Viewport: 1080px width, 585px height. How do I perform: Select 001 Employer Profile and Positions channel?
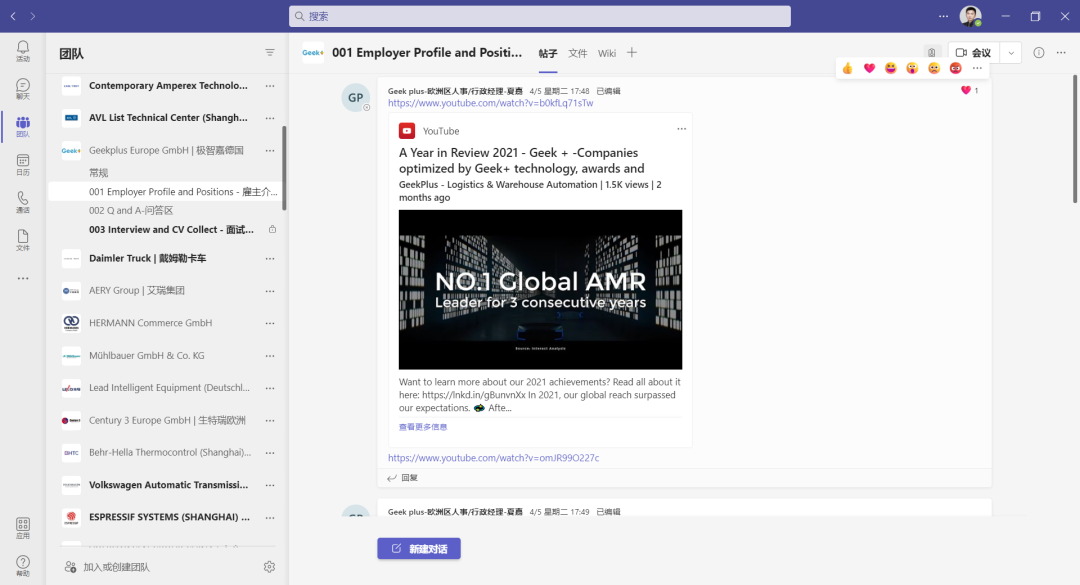click(165, 192)
